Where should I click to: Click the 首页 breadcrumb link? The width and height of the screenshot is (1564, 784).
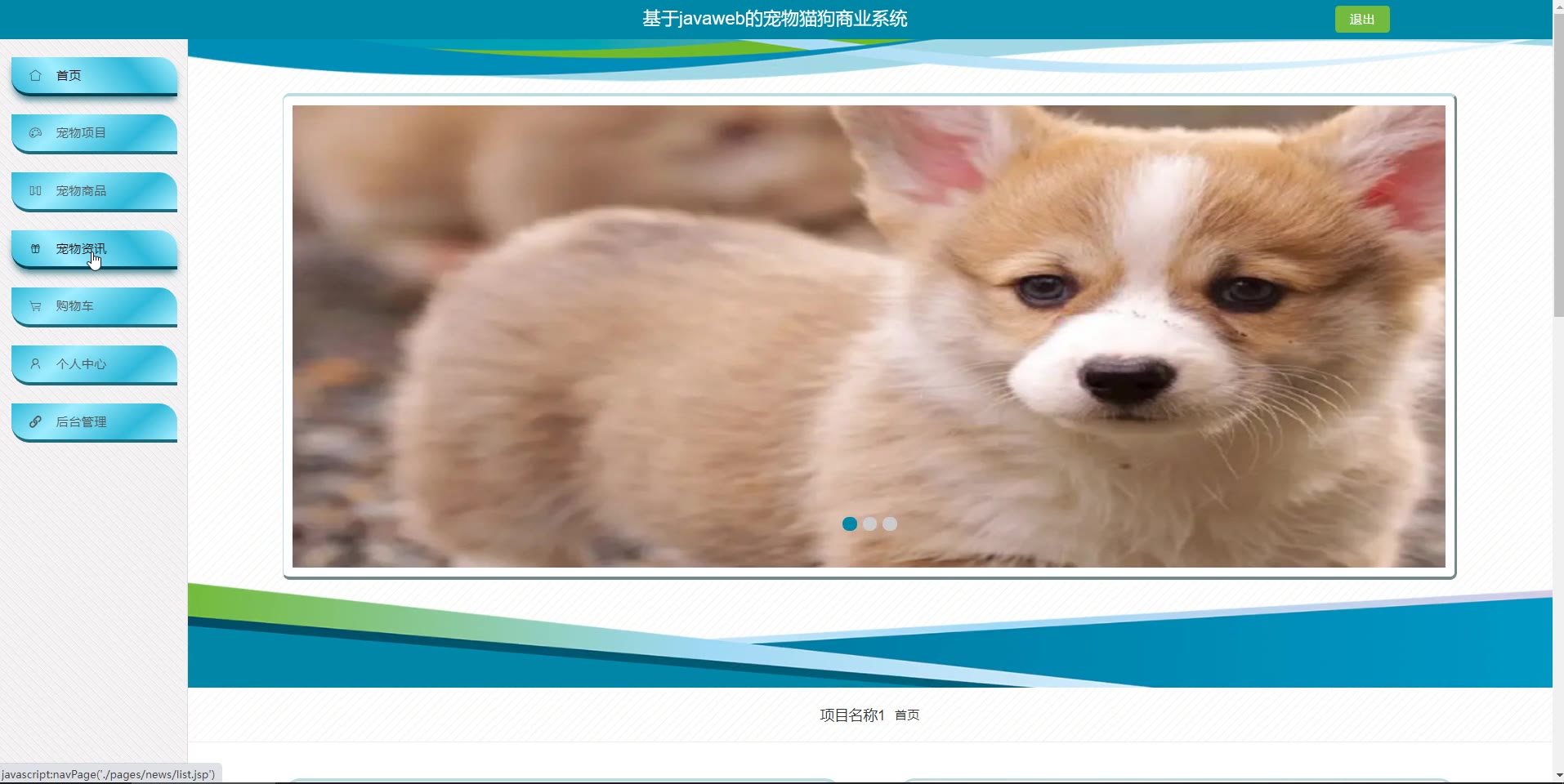click(907, 715)
